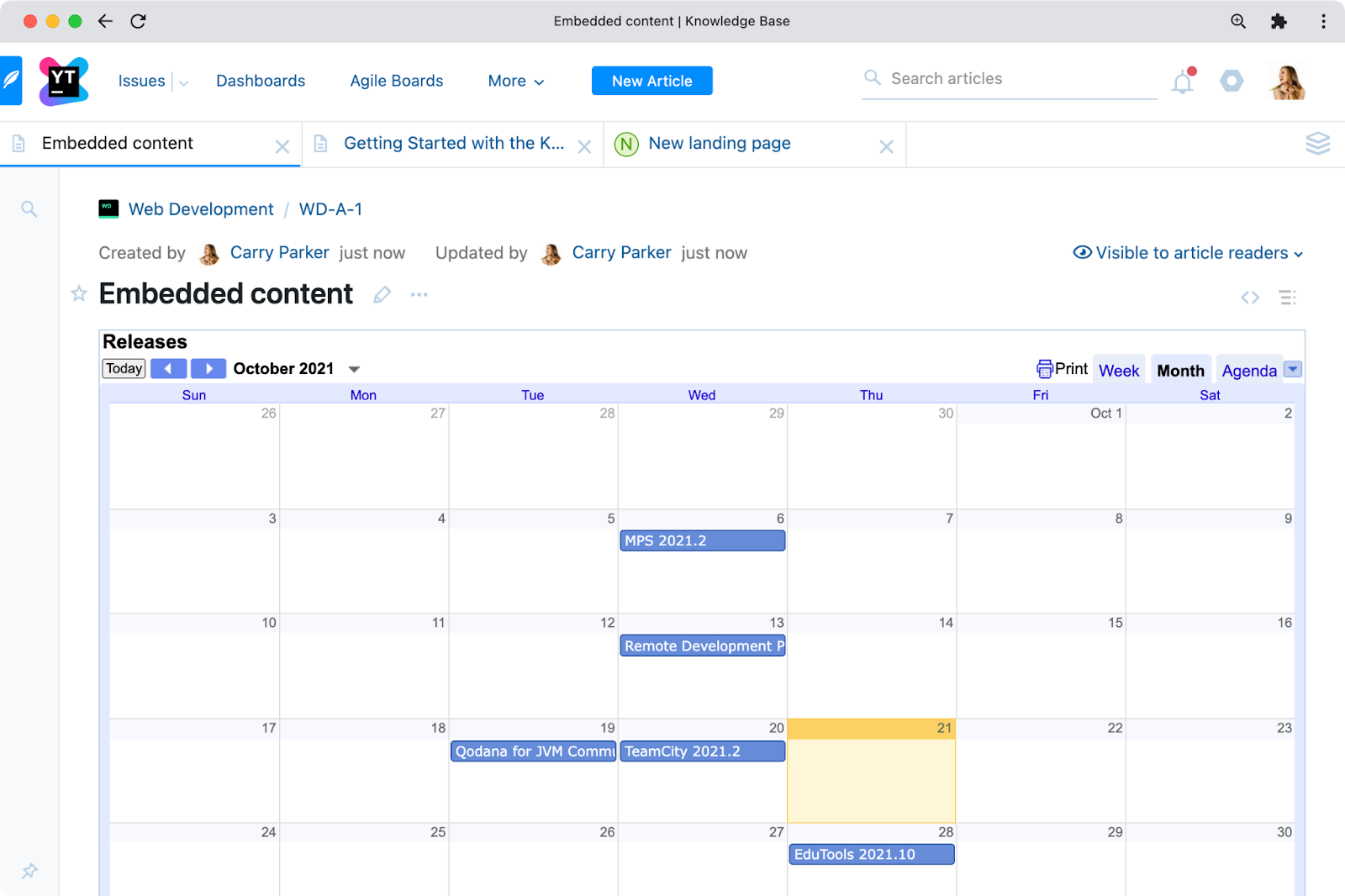Open WD-A-1 breadcrumb link

pyautogui.click(x=331, y=209)
